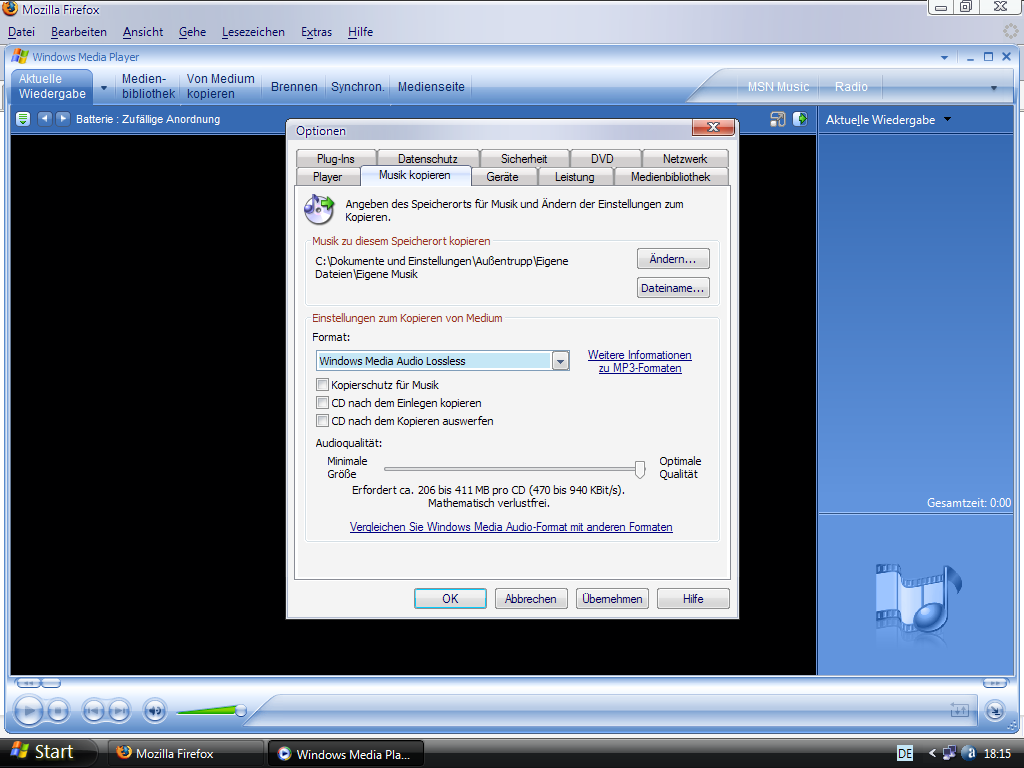
Task: Click the DE language indicator in tray
Action: [x=905, y=754]
